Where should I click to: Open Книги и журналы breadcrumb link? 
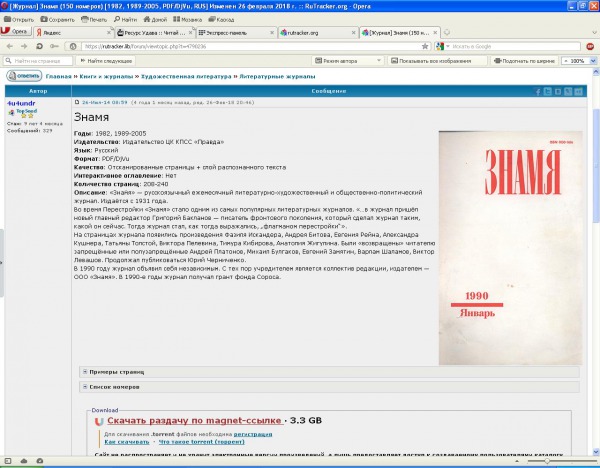[106, 77]
